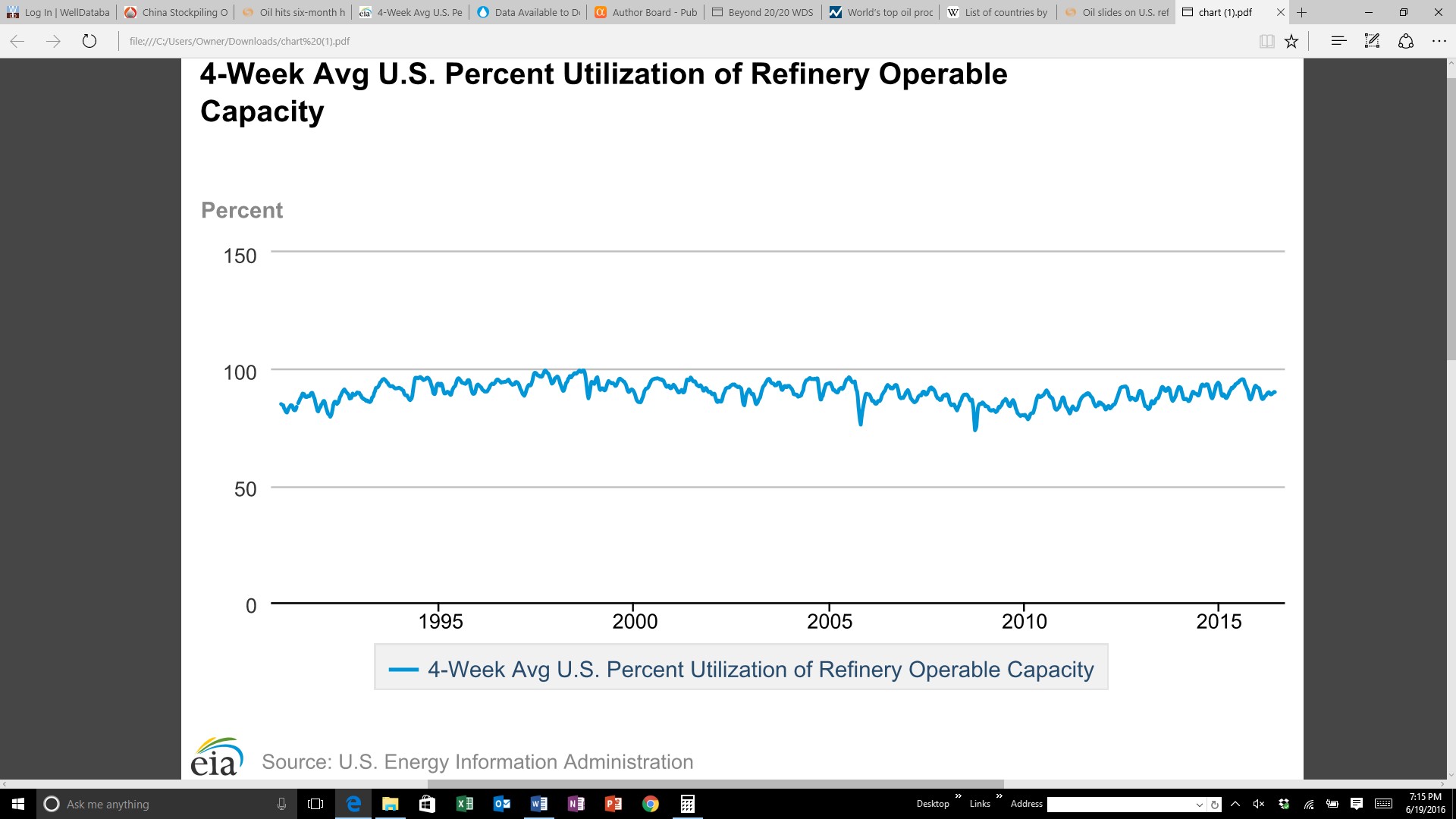Switch to China Stockpiling tab

click(176, 12)
